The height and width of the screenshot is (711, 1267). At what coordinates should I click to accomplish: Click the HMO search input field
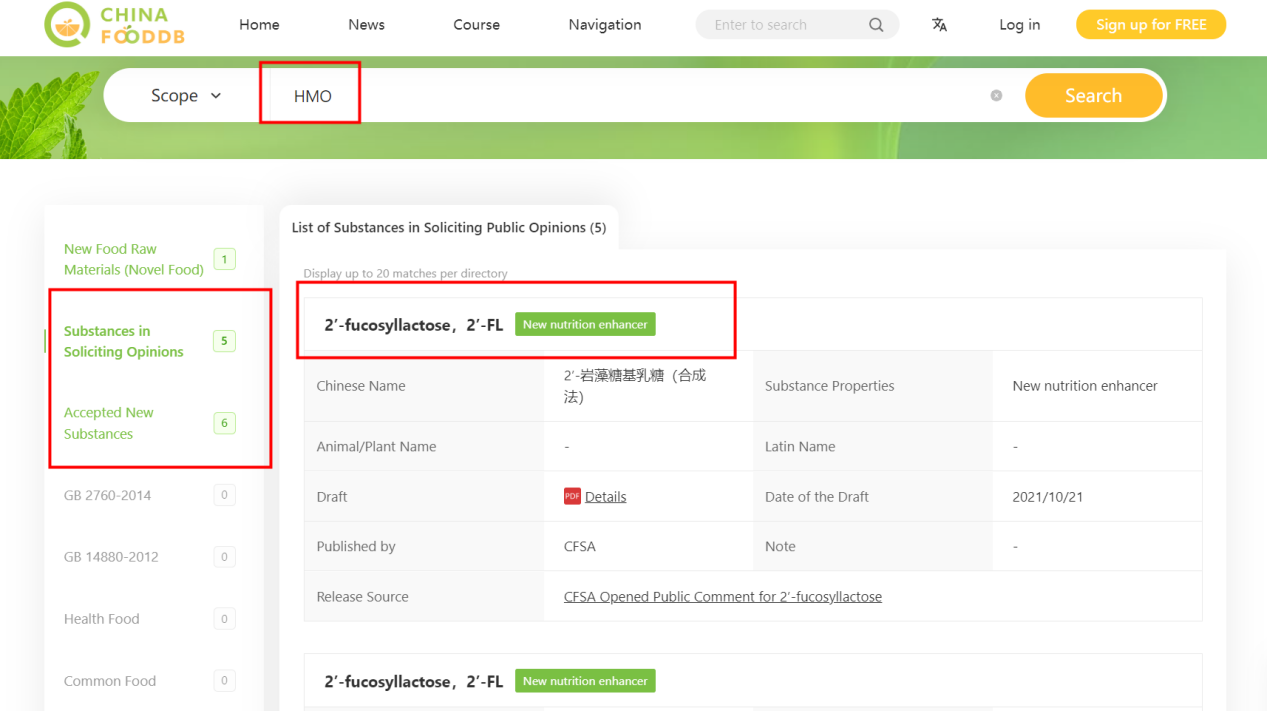(x=640, y=96)
